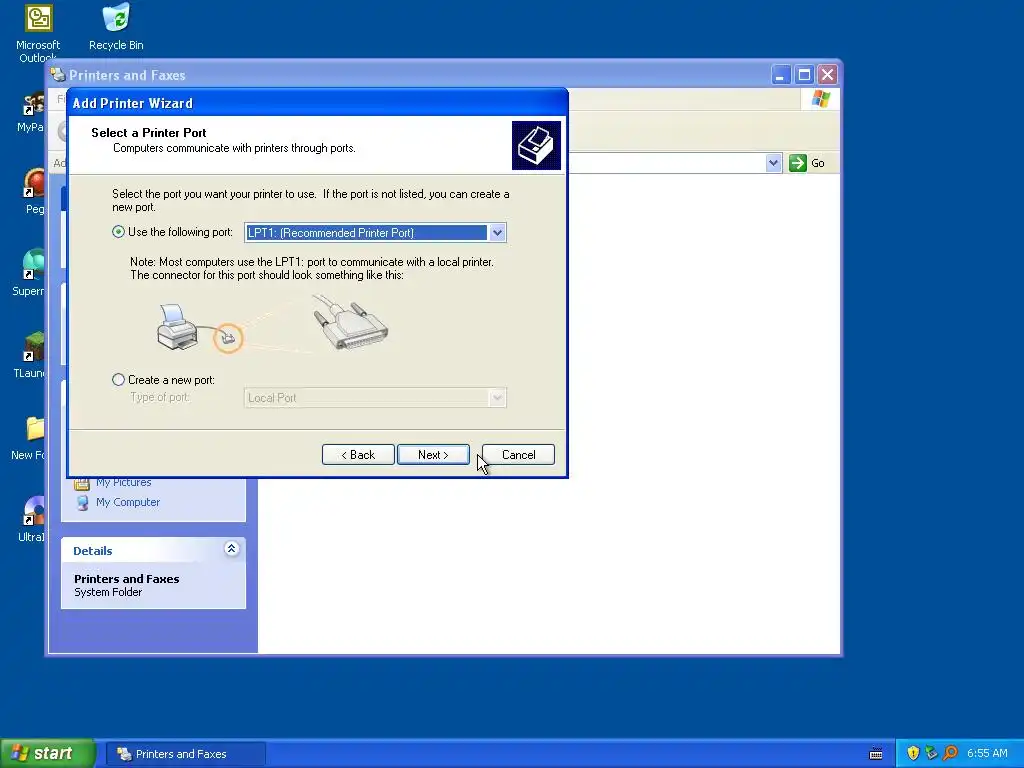The height and width of the screenshot is (768, 1024).
Task: Cancel the Add Printer Wizard
Action: click(x=519, y=455)
